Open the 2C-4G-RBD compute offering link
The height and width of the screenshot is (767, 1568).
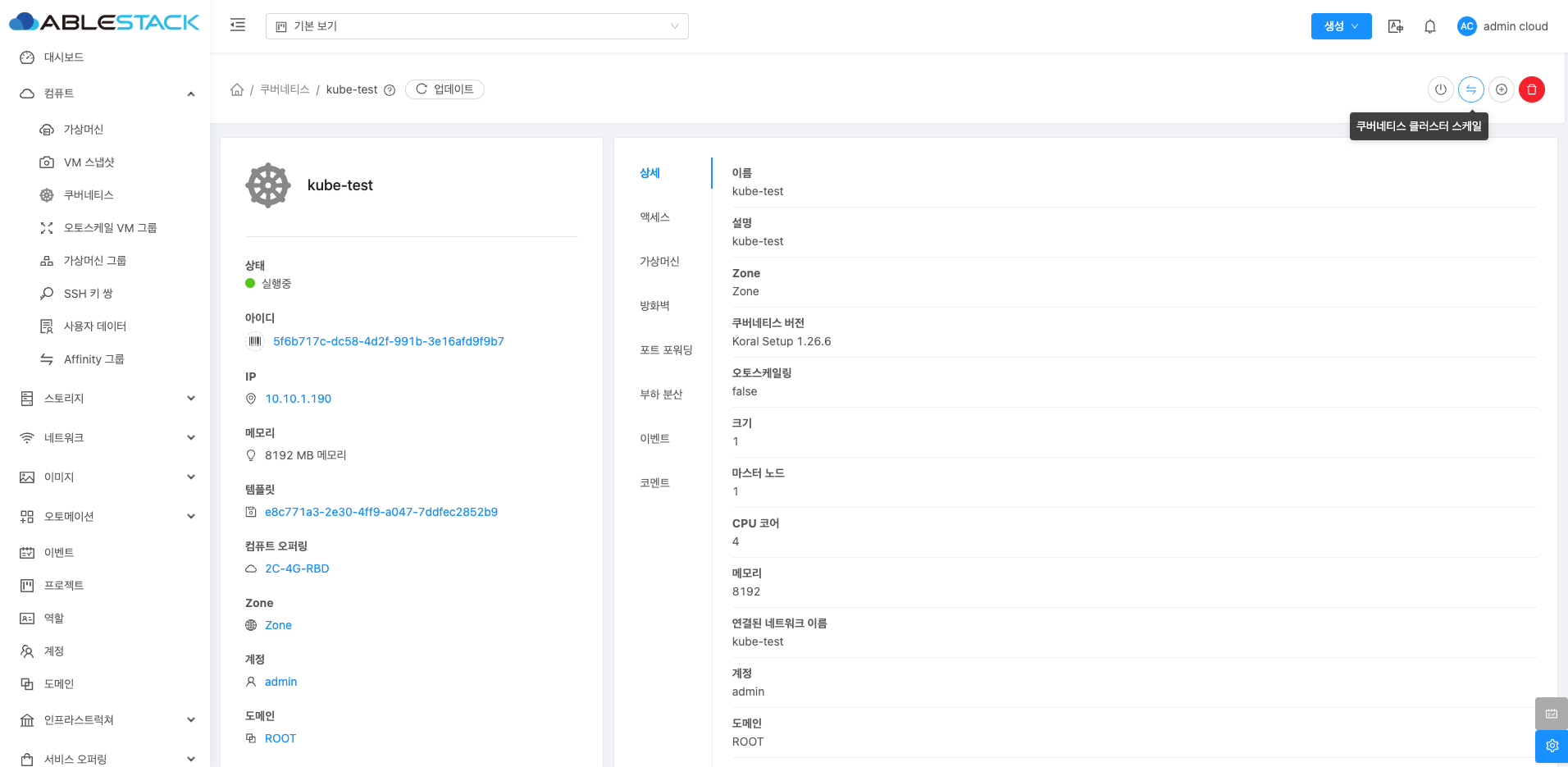point(297,568)
